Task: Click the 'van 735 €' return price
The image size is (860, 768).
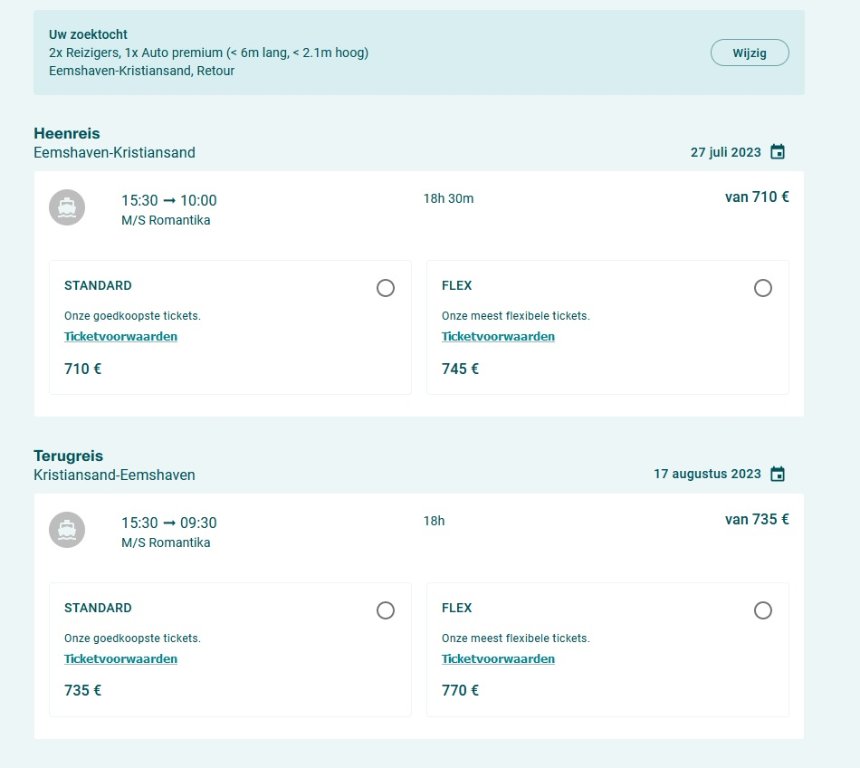Action: tap(757, 519)
